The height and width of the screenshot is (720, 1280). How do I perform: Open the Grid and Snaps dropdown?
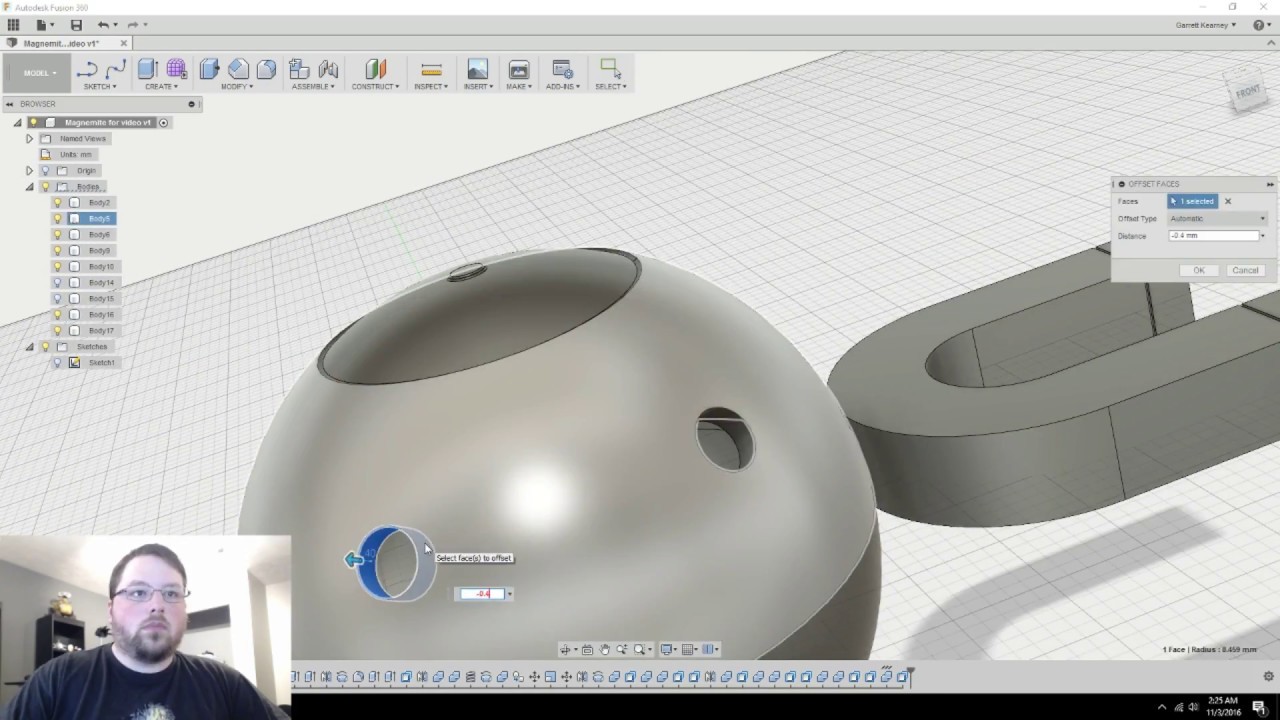689,650
